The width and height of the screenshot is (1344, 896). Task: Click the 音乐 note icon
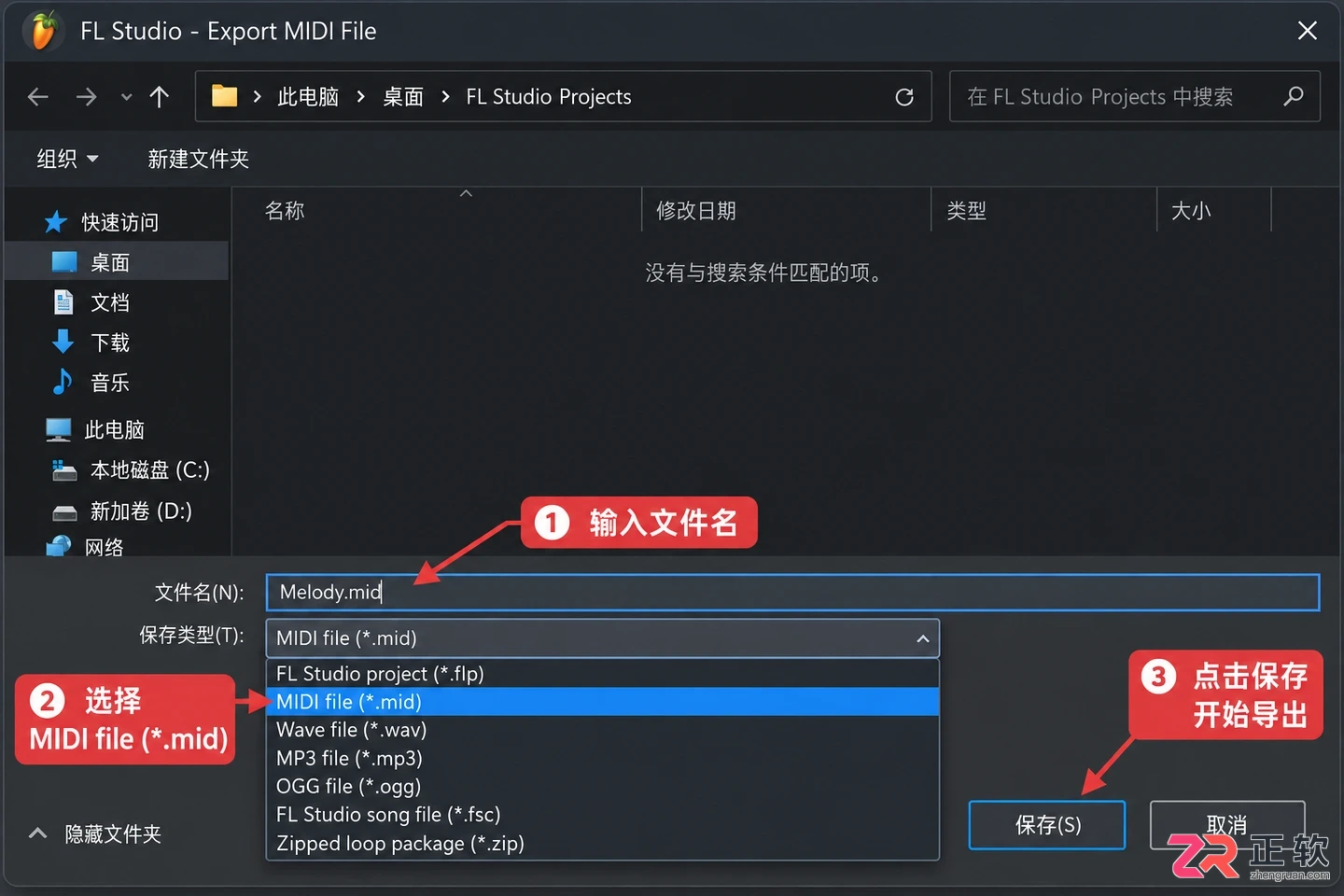point(63,382)
